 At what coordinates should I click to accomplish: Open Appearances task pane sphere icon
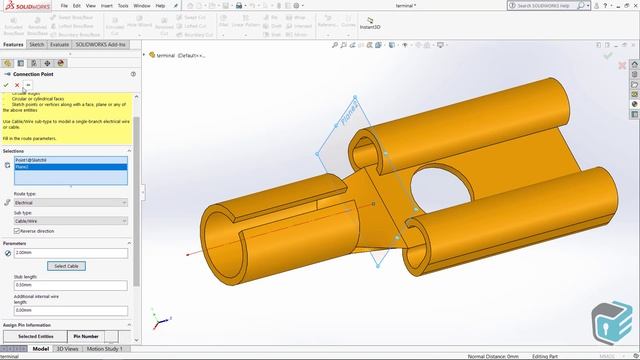click(634, 104)
